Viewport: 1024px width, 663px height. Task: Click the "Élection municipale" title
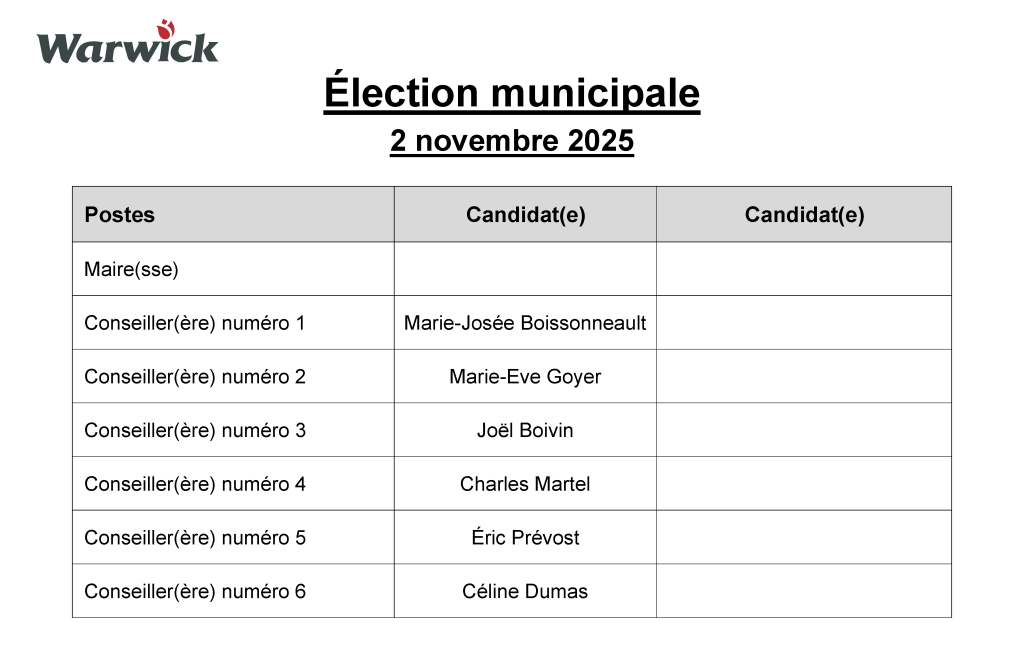[x=511, y=93]
